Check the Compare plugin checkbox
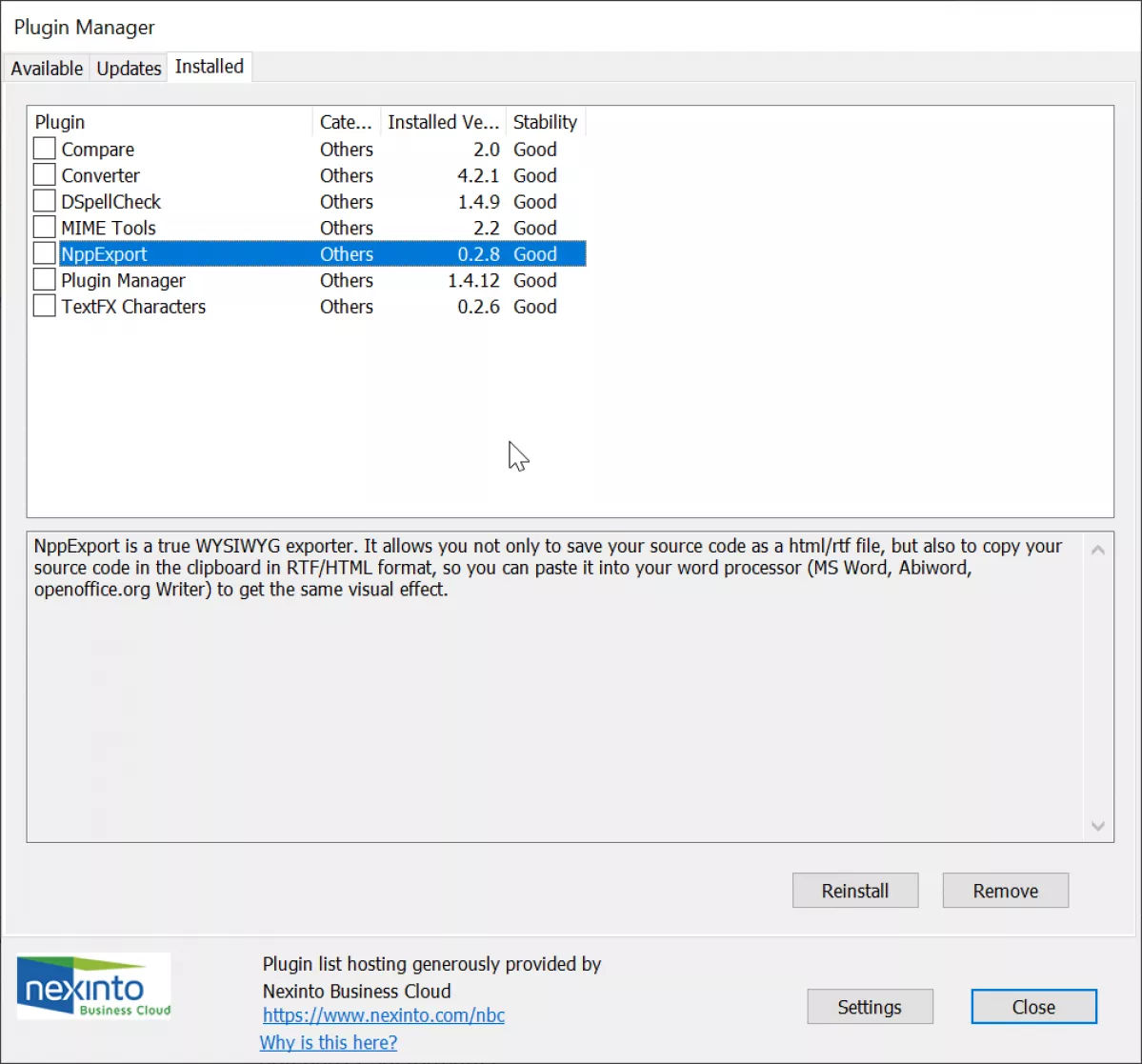Screen dimensions: 1142x1064 pos(45,149)
